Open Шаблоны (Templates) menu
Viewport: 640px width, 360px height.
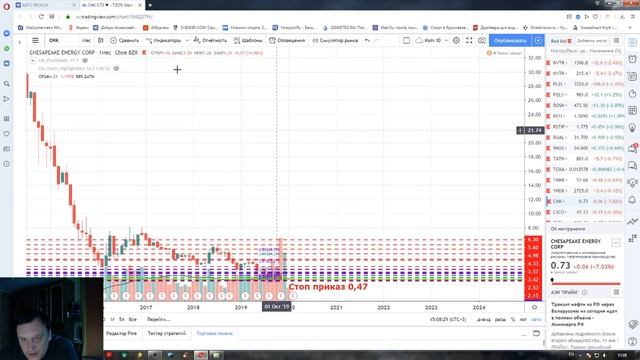pos(248,40)
